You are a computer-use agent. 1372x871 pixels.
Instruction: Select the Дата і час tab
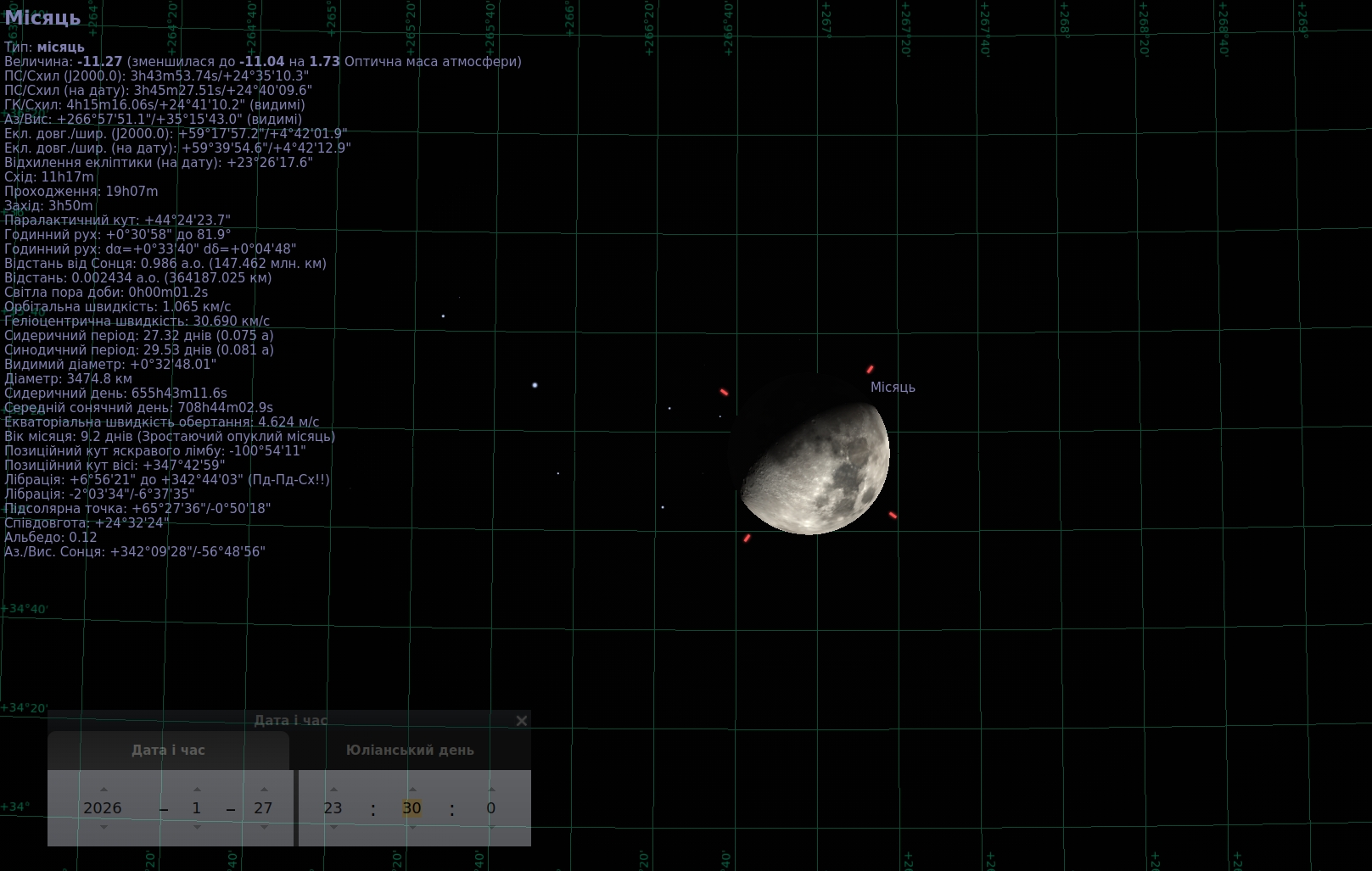tap(168, 750)
